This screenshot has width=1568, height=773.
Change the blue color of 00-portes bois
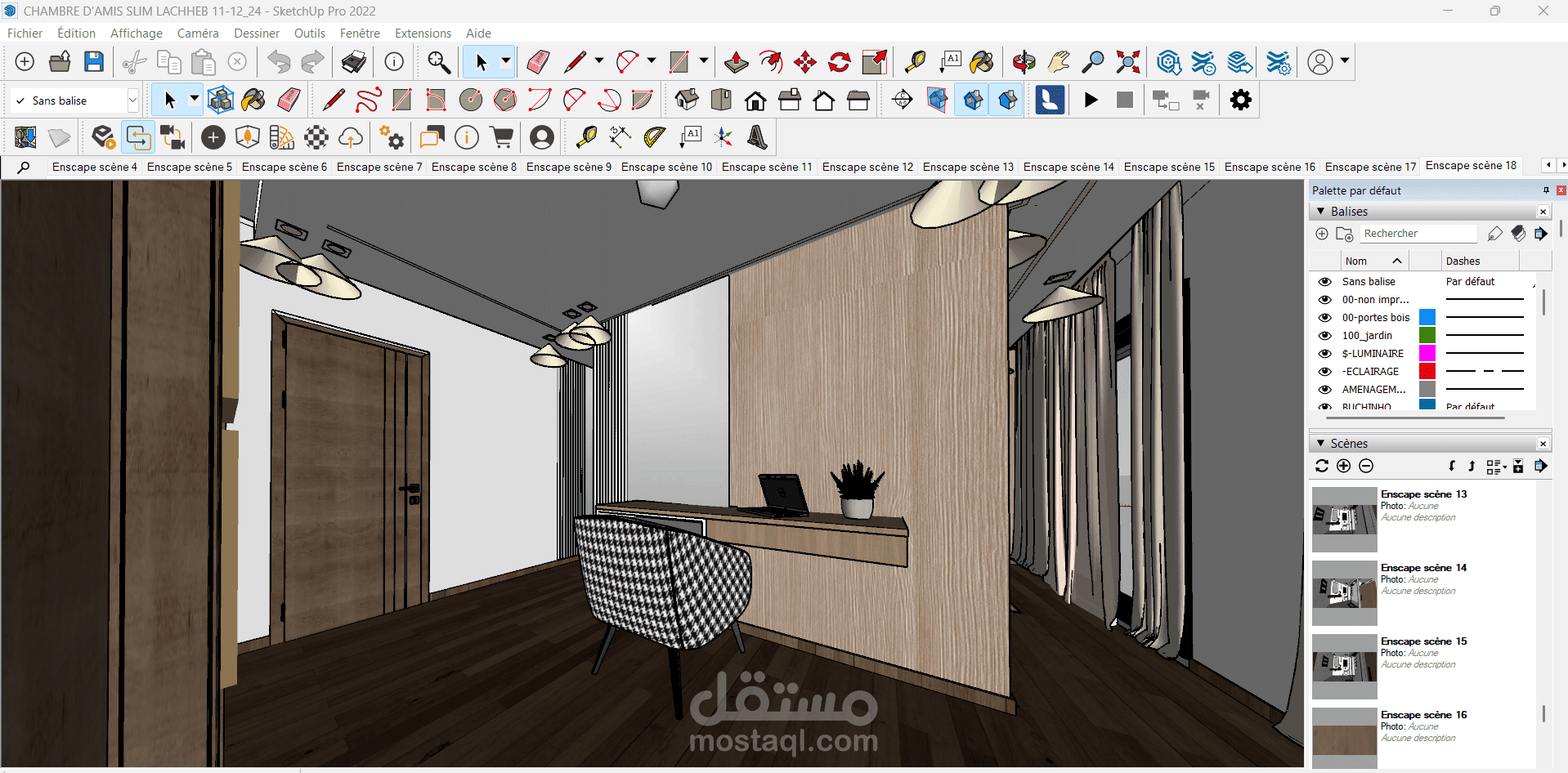1427,317
